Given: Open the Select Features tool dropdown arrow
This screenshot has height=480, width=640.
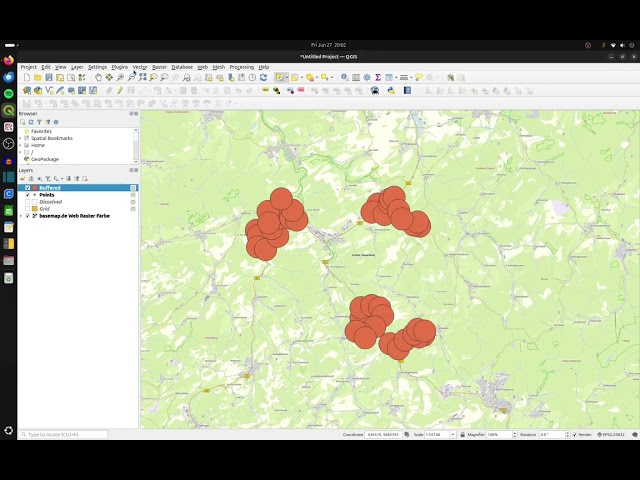Looking at the screenshot, I should pyautogui.click(x=287, y=78).
